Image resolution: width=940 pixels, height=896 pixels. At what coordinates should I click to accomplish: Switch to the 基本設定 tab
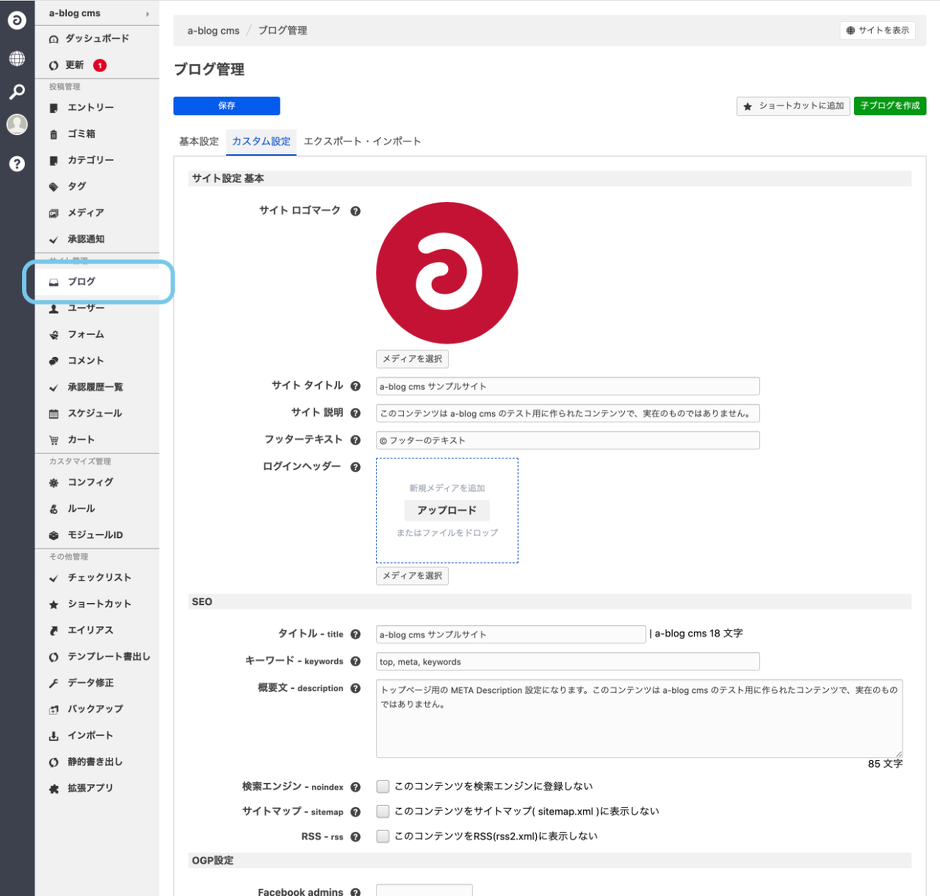(198, 142)
